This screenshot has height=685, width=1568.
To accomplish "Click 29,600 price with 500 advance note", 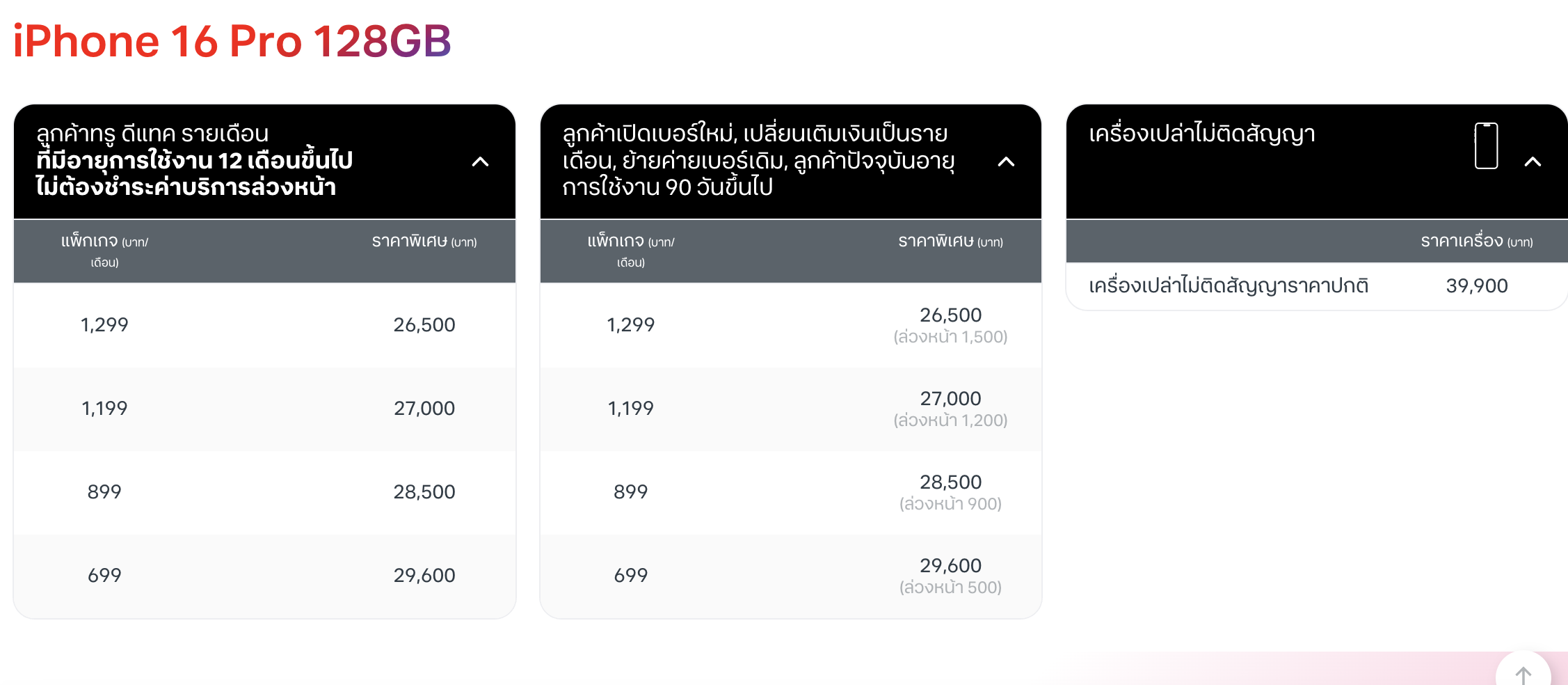I will [950, 565].
